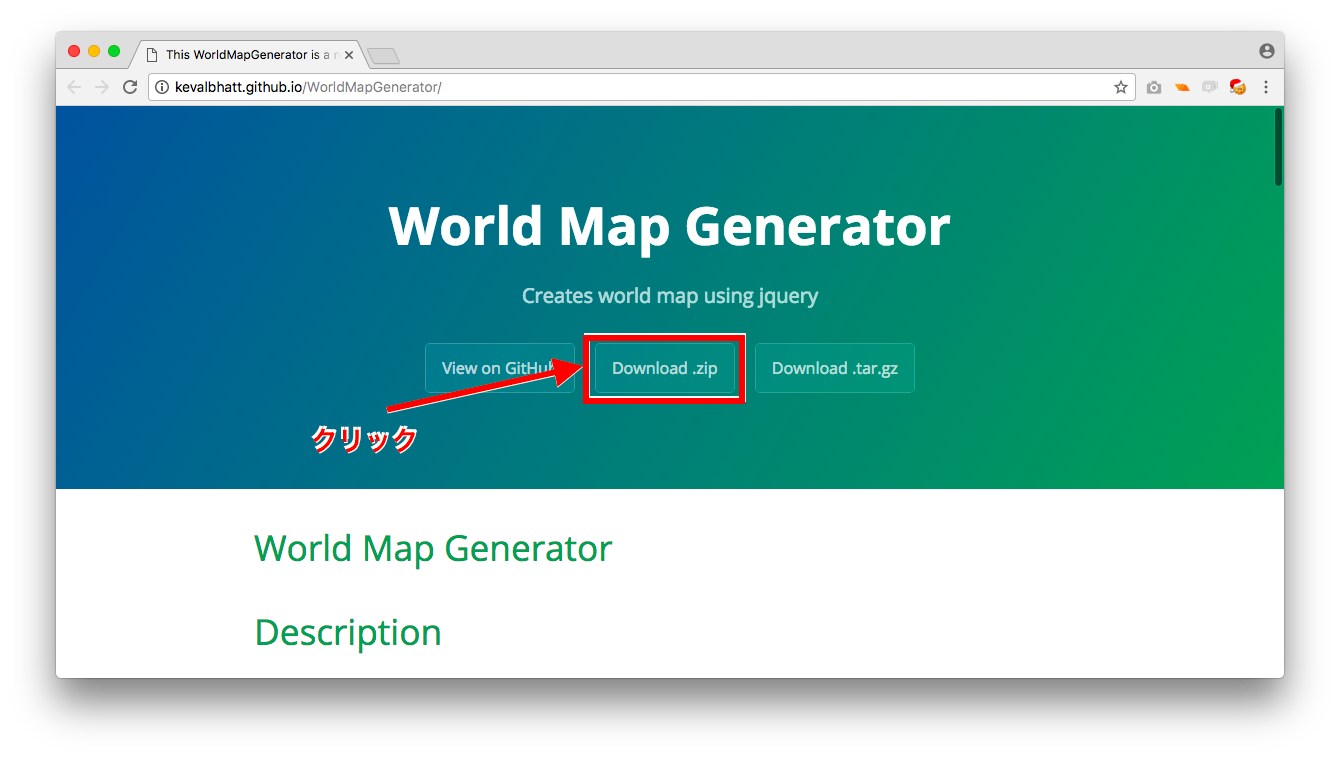Reload the page with the refresh icon
The image size is (1340, 758).
click(129, 87)
